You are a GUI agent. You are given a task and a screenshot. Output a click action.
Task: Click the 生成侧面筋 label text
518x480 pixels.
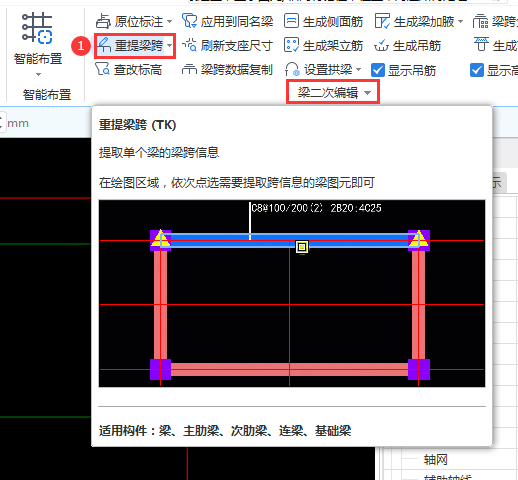pos(333,22)
